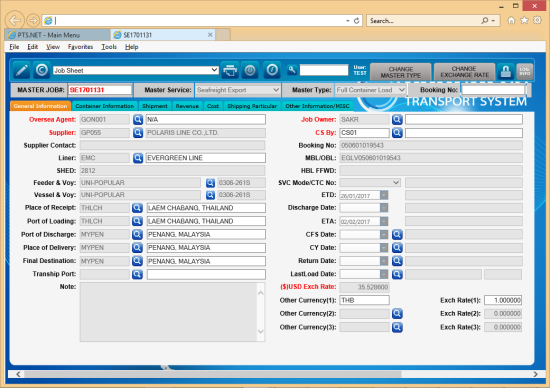
Task: Switch to Container Information tab
Action: (105, 106)
